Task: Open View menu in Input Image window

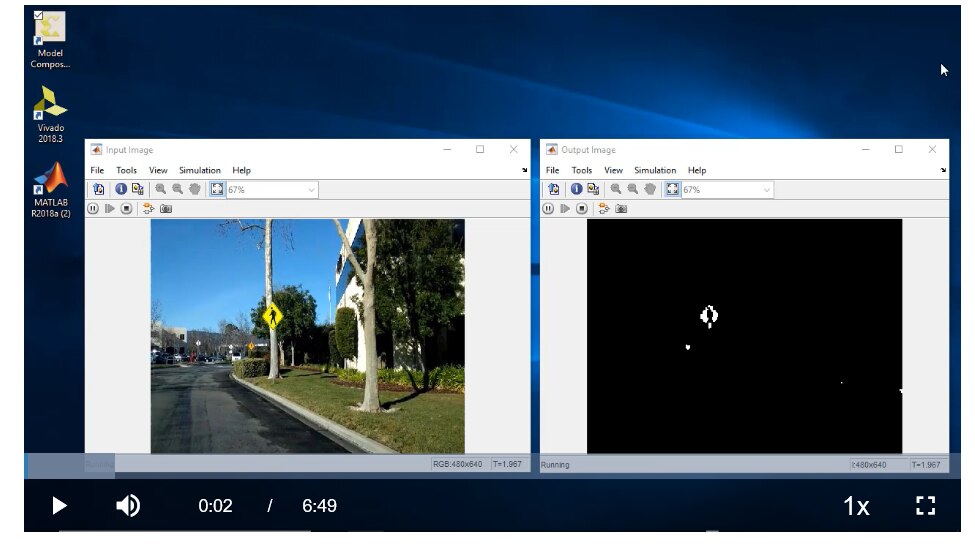Action: [x=158, y=170]
